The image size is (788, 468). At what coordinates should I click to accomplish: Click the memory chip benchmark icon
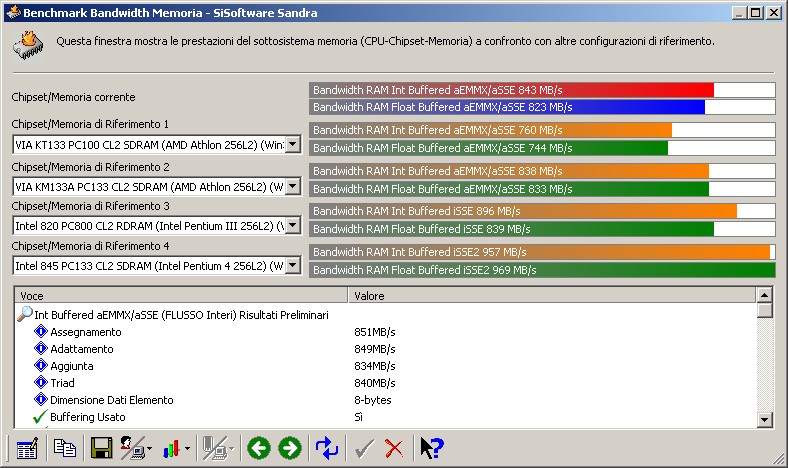point(28,45)
